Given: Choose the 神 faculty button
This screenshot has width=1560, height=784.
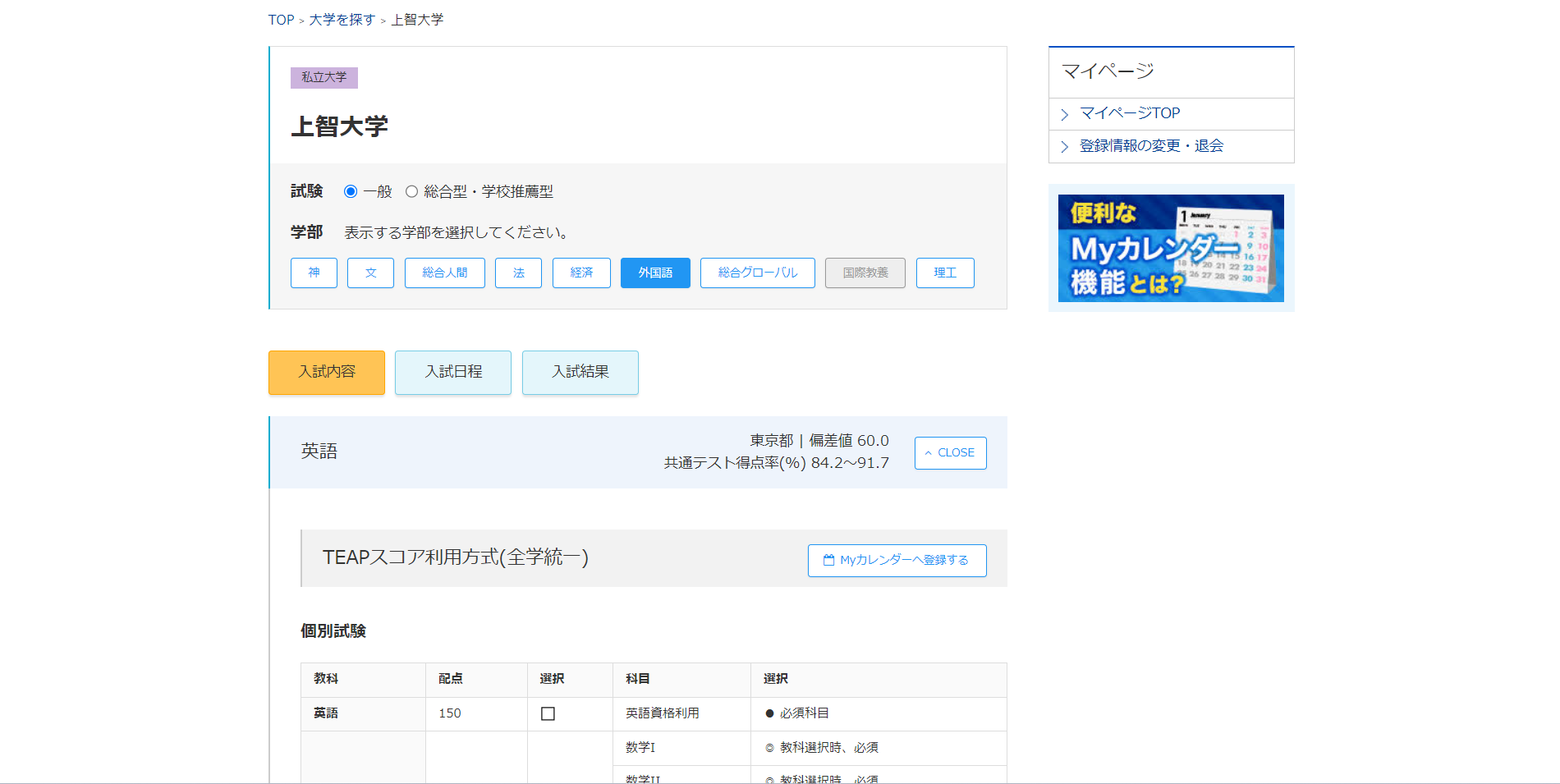Looking at the screenshot, I should 314,273.
